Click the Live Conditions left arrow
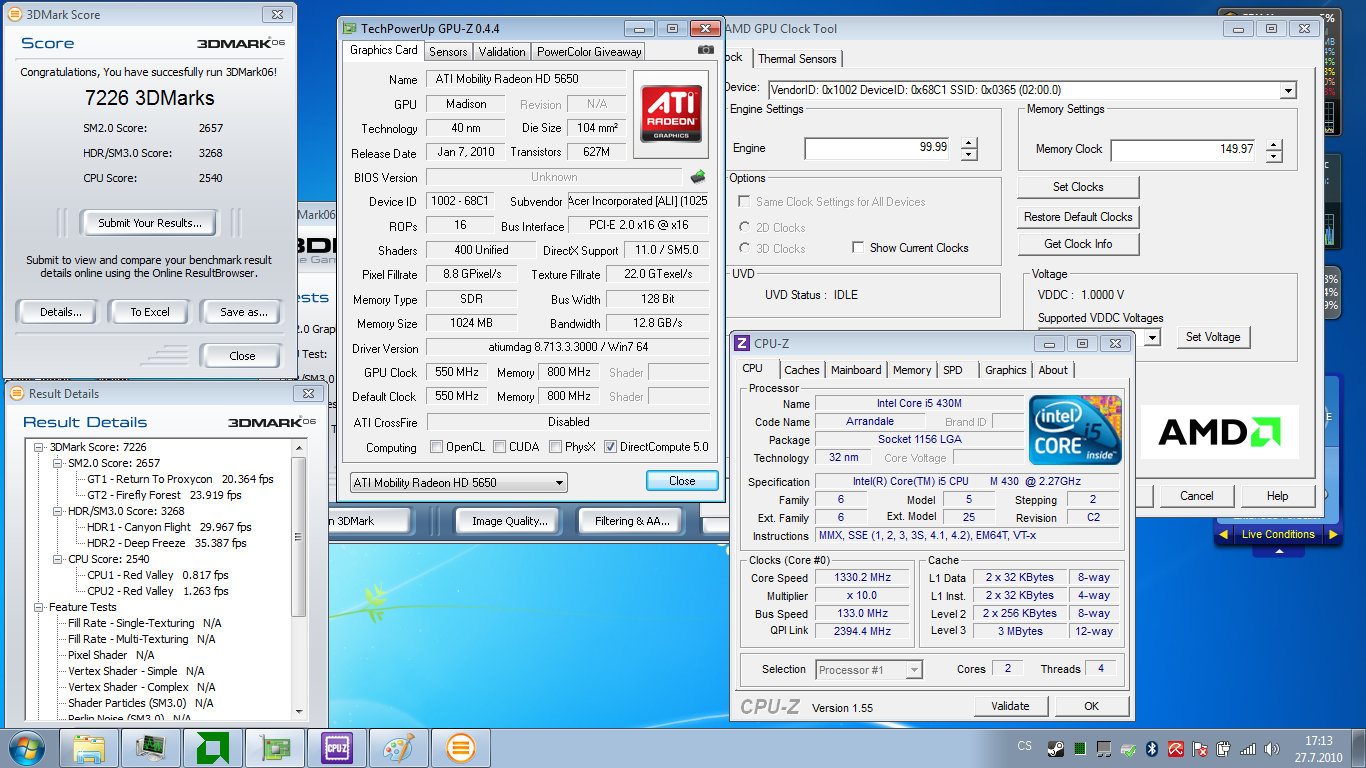 coord(1223,535)
